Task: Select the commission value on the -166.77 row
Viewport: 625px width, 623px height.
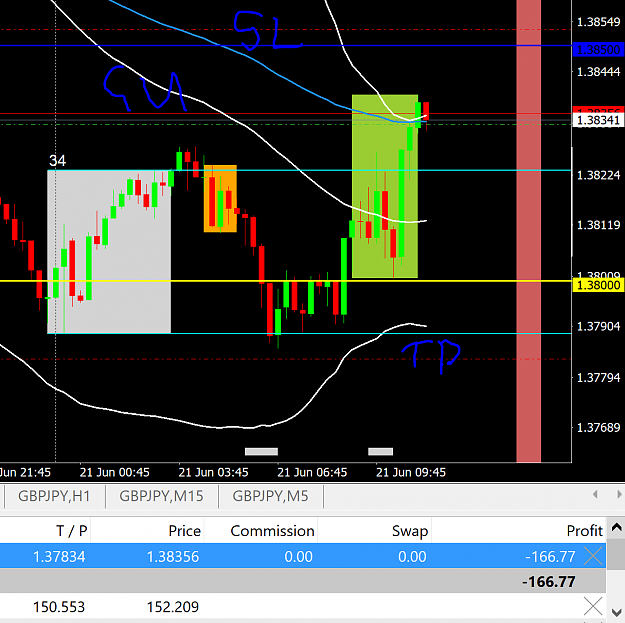Action: 299,556
